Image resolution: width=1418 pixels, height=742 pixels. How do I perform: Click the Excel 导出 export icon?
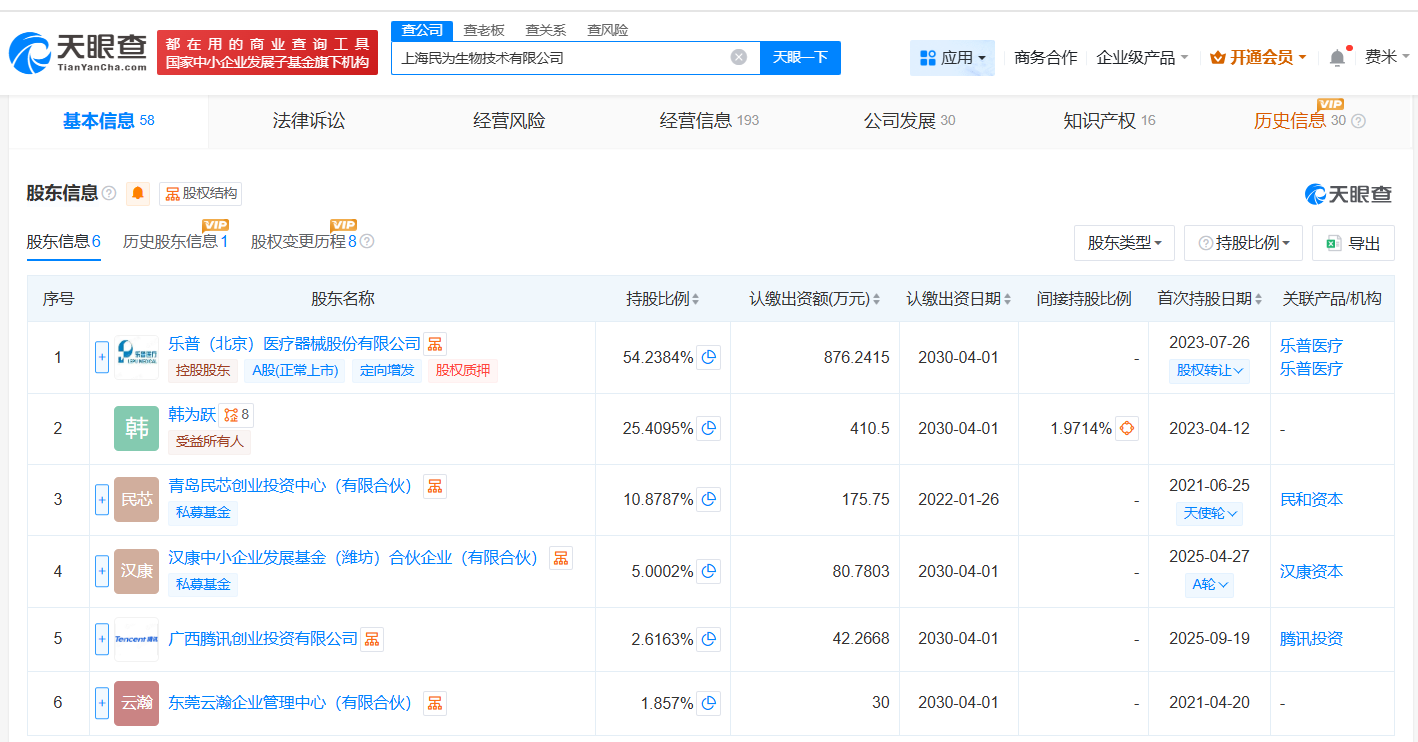tap(1333, 242)
